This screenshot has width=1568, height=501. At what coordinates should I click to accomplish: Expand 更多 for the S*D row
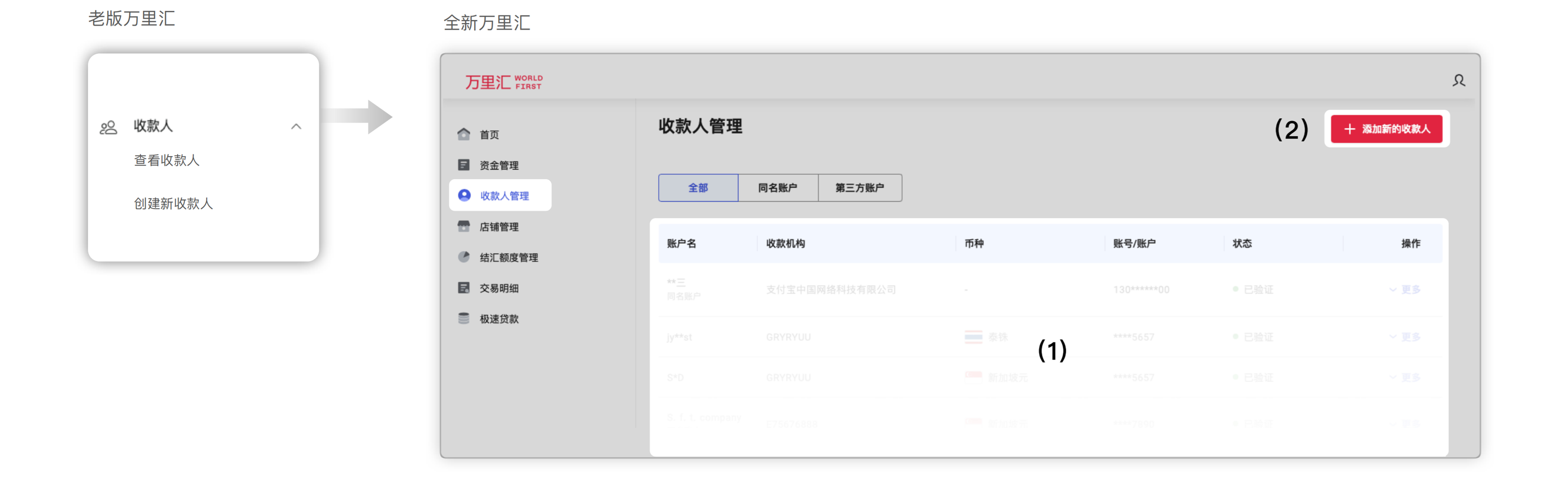point(1405,377)
